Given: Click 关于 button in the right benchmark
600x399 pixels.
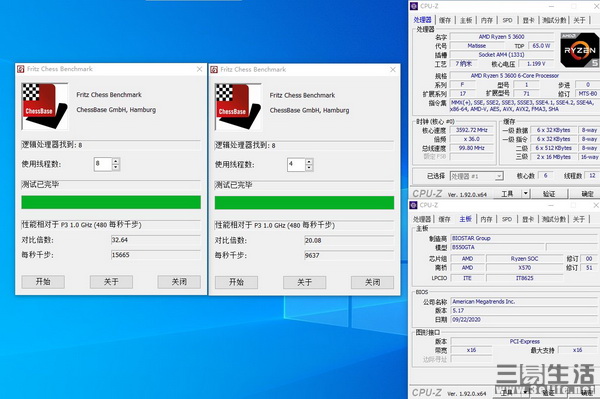Looking at the screenshot, I should (x=305, y=283).
